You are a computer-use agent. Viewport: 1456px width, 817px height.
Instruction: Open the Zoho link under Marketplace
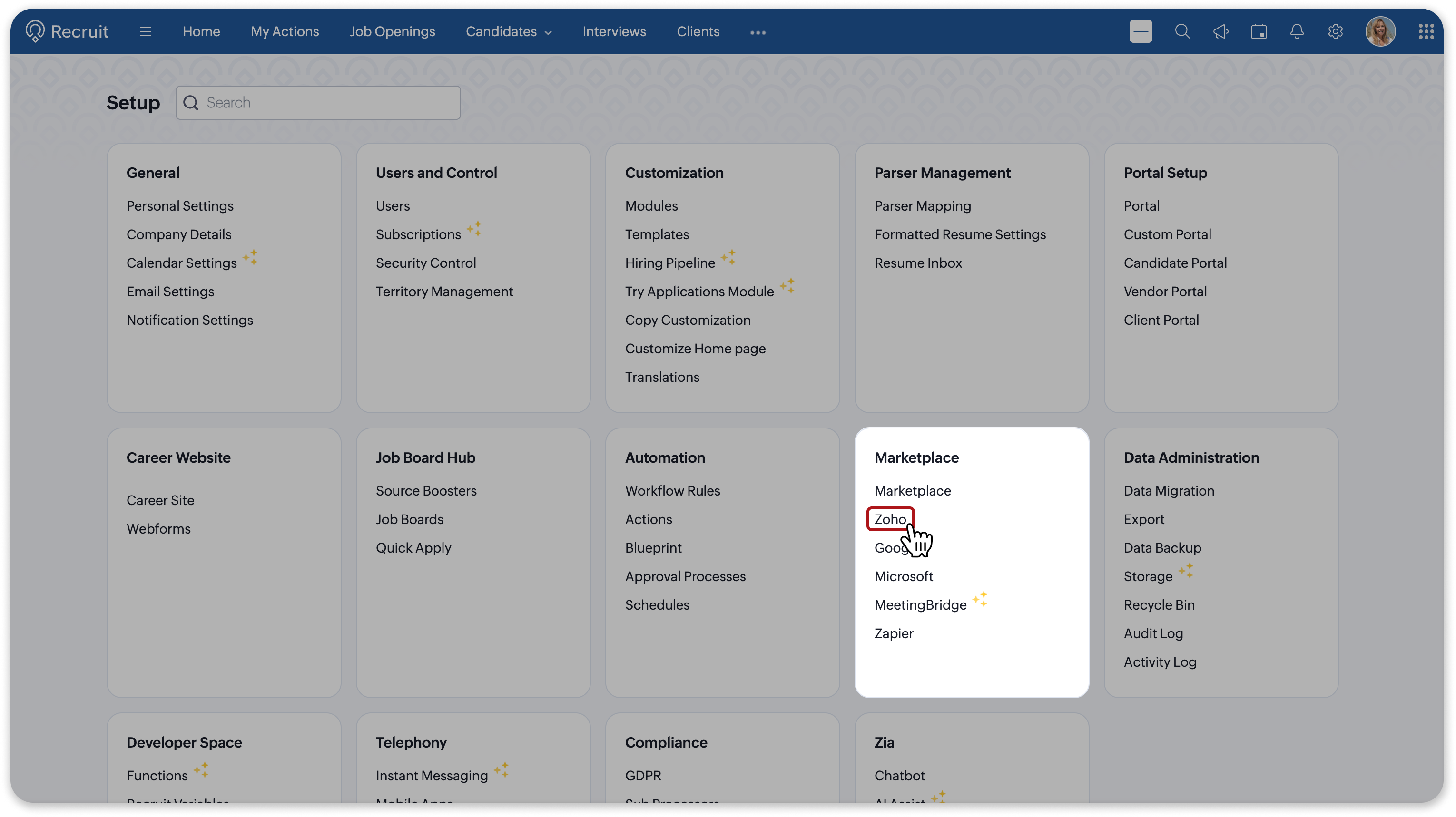890,519
